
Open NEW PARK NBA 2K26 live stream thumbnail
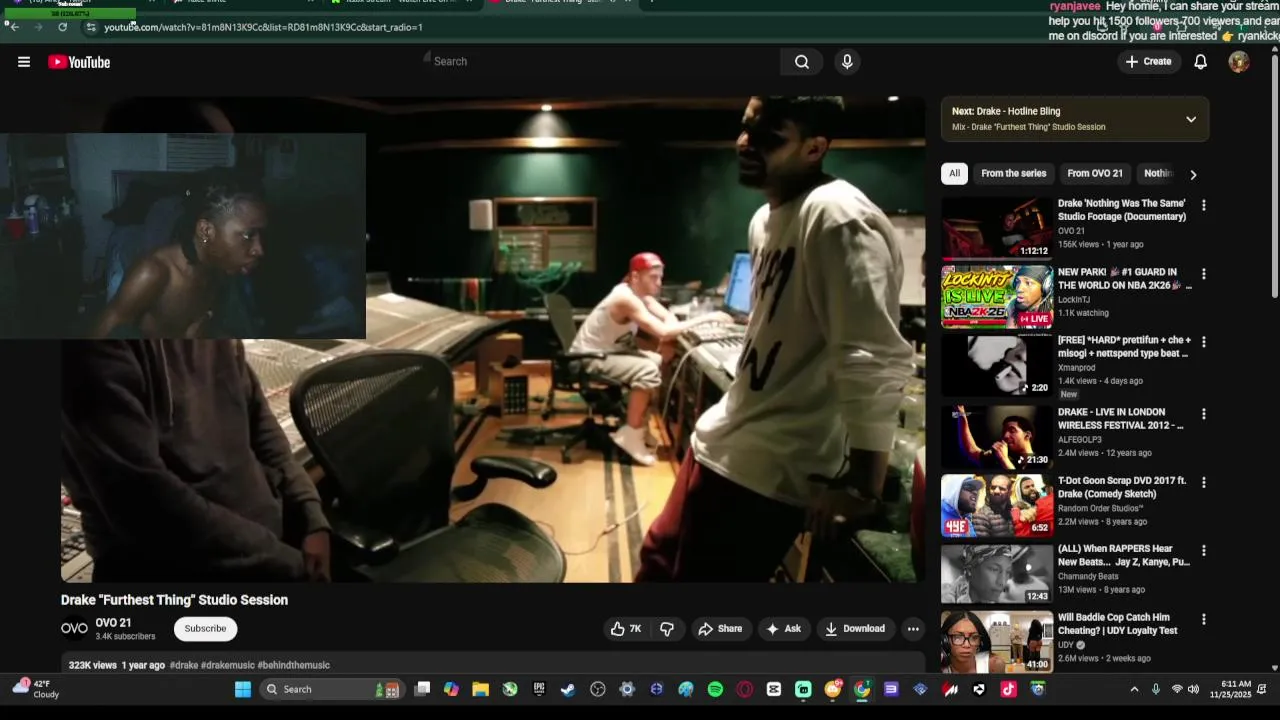tap(997, 296)
